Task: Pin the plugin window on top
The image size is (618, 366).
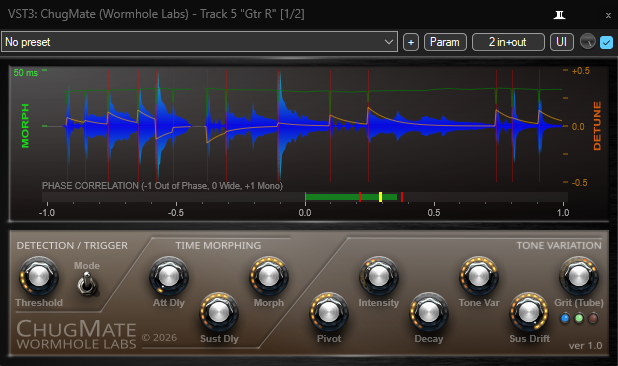Action: point(559,15)
